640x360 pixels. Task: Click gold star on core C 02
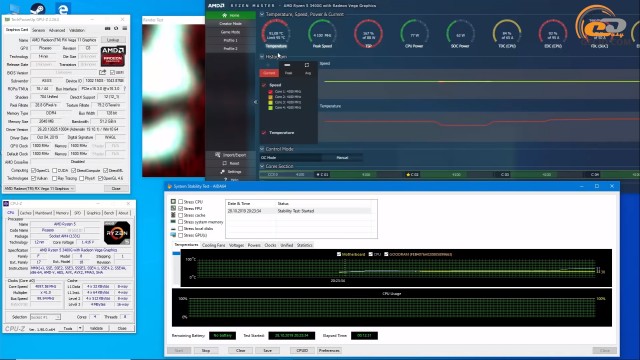(408, 174)
